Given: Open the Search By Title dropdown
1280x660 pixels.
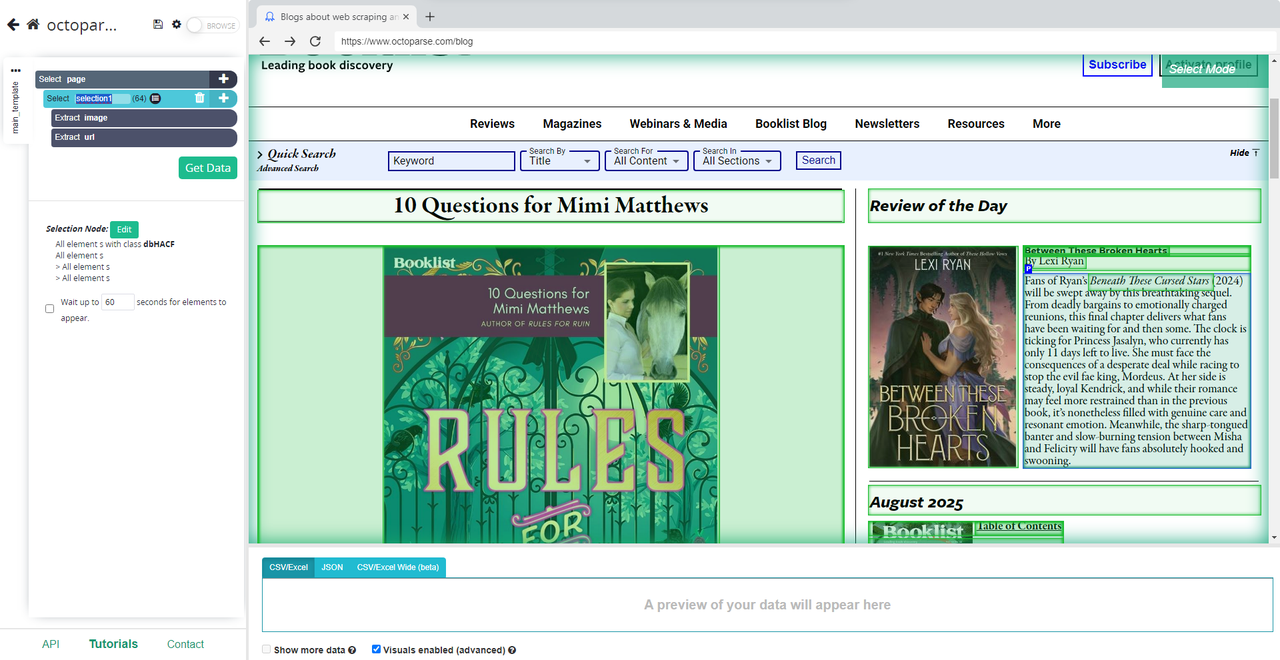Looking at the screenshot, I should [560, 161].
